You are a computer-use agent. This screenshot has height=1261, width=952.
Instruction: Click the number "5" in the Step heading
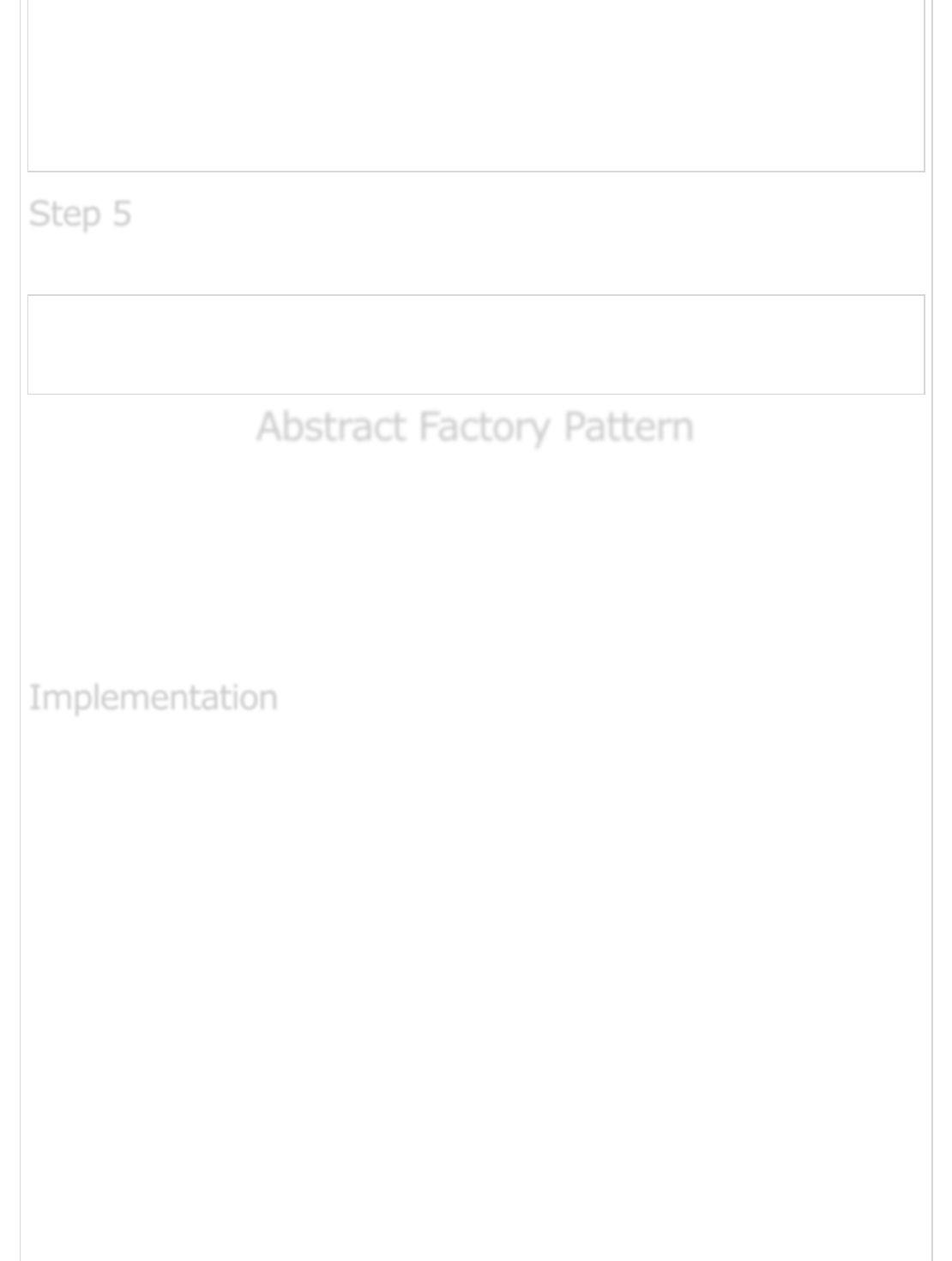point(122,214)
